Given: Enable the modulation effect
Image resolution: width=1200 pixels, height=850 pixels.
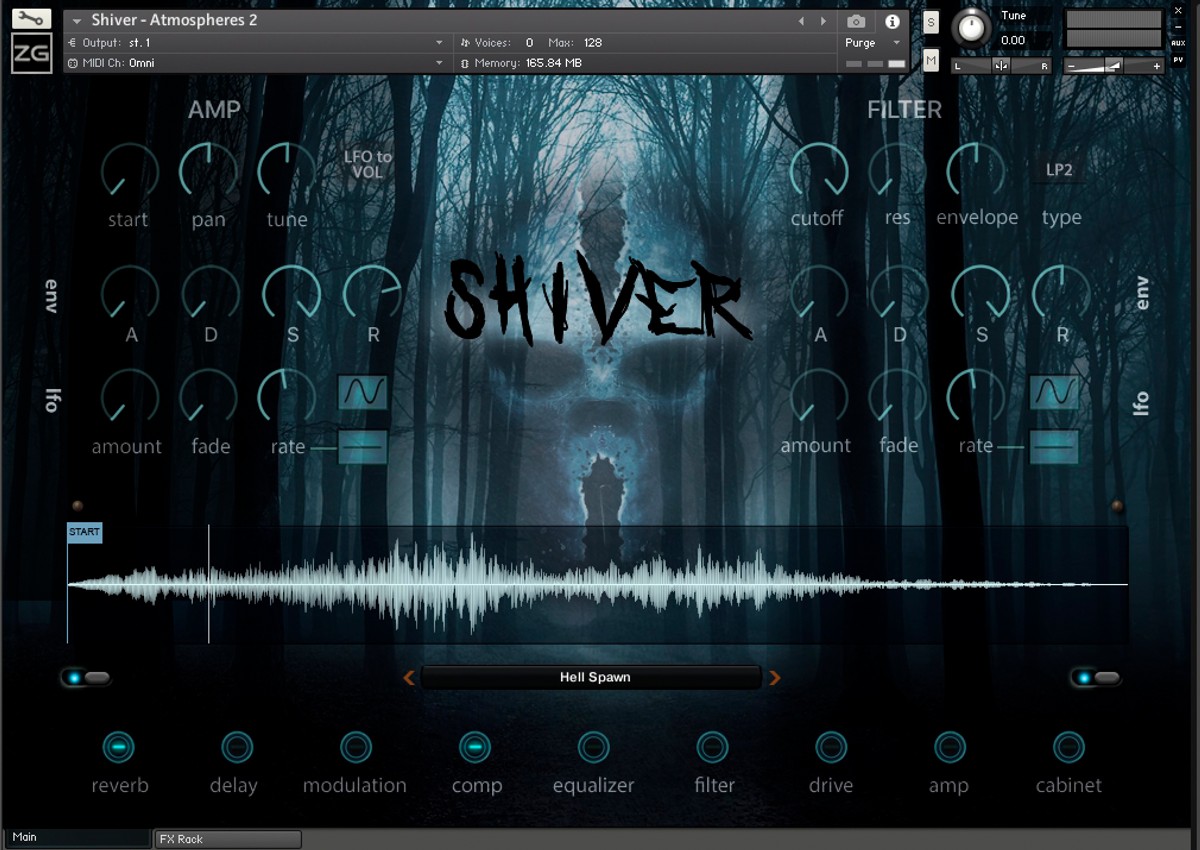Looking at the screenshot, I should [x=355, y=747].
